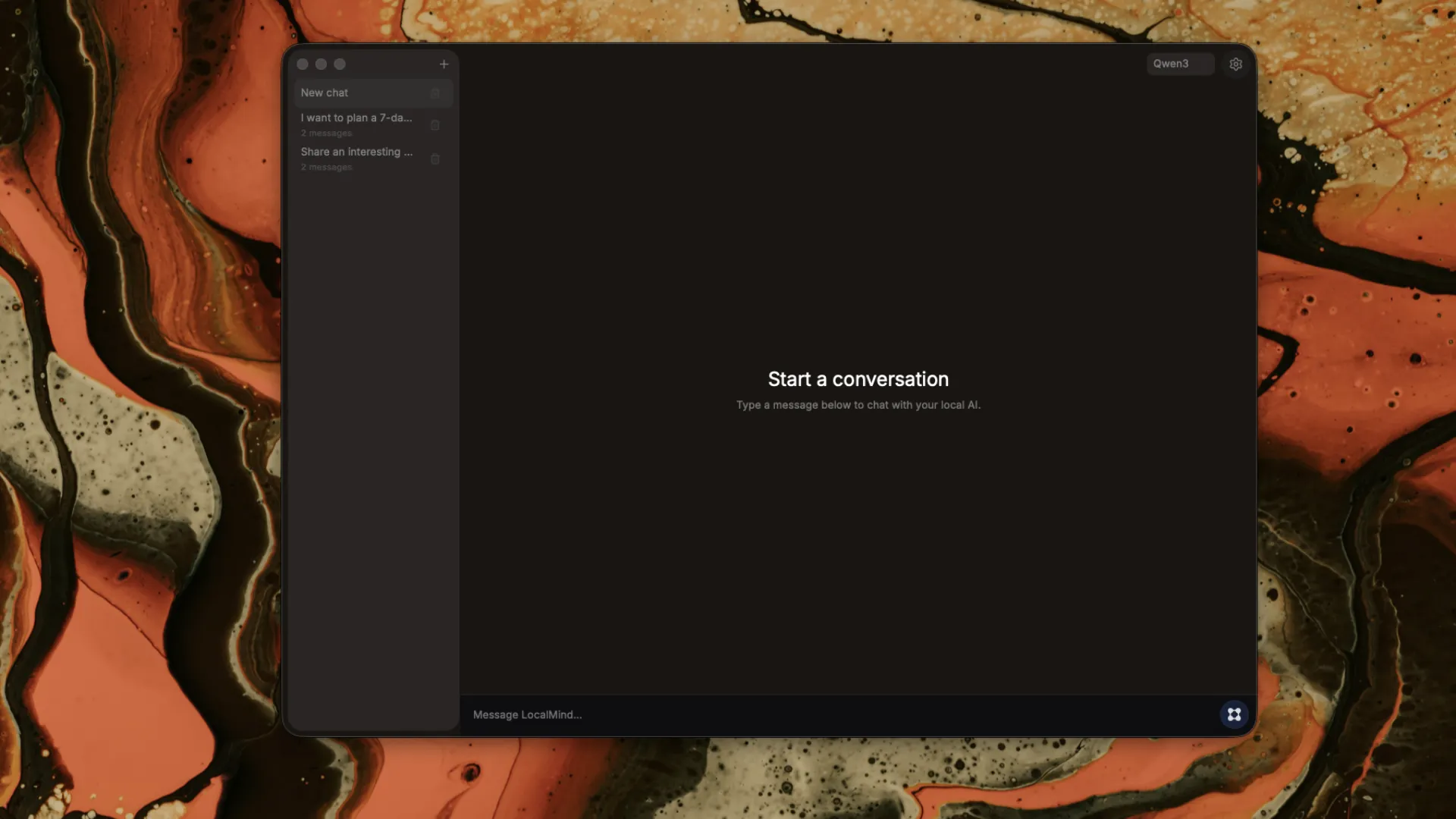Delete the 'Share an interesting ...' chat
1456x819 pixels.
coord(435,159)
